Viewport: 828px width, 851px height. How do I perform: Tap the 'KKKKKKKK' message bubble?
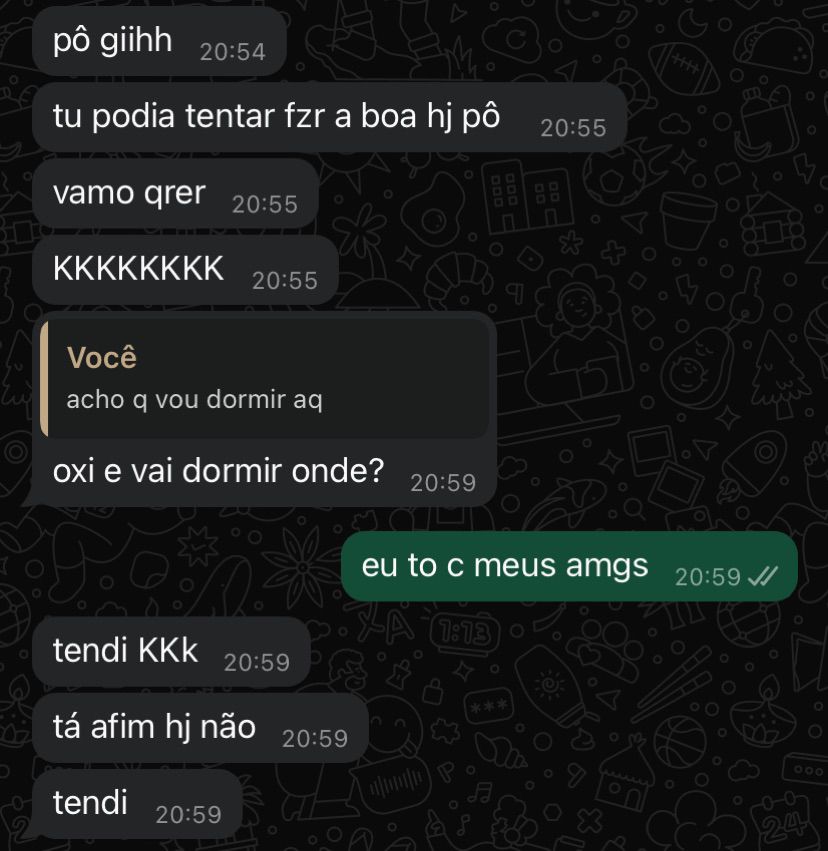185,270
